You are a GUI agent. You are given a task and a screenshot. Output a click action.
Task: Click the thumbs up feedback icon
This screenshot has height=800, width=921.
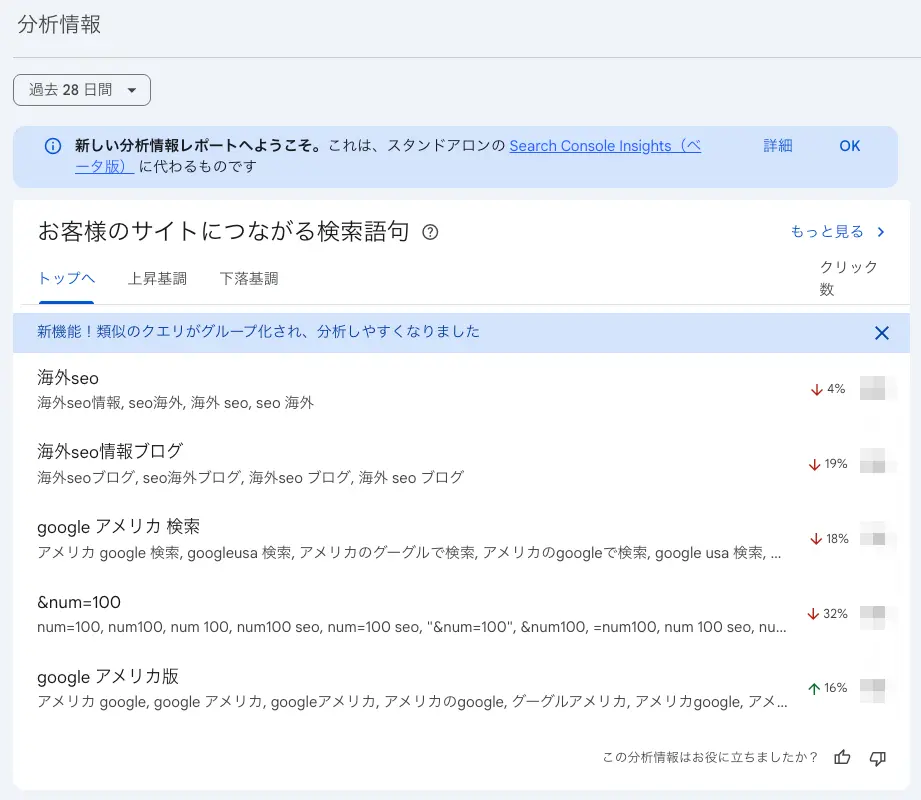(842, 758)
